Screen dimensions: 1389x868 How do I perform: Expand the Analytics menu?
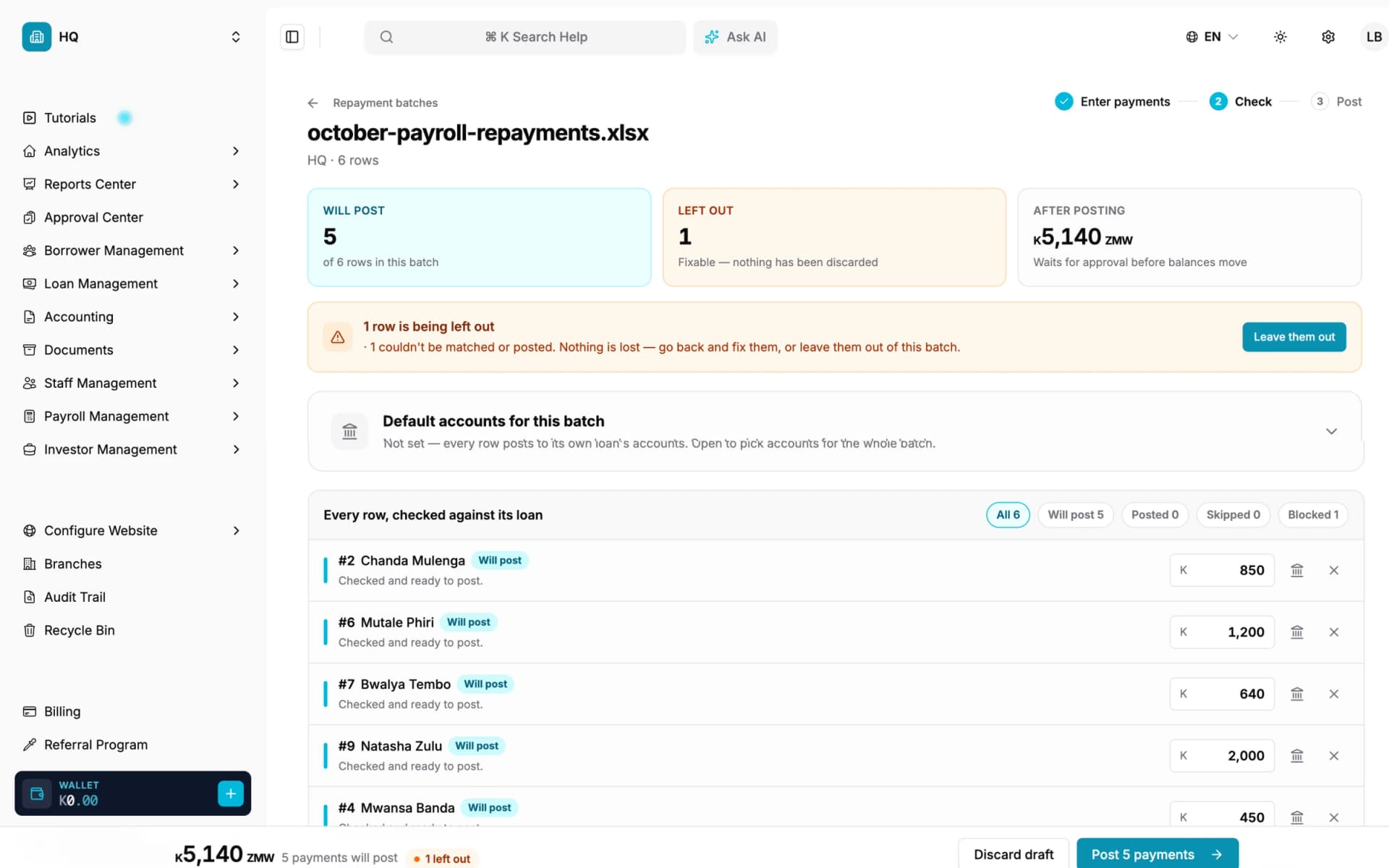(x=132, y=151)
